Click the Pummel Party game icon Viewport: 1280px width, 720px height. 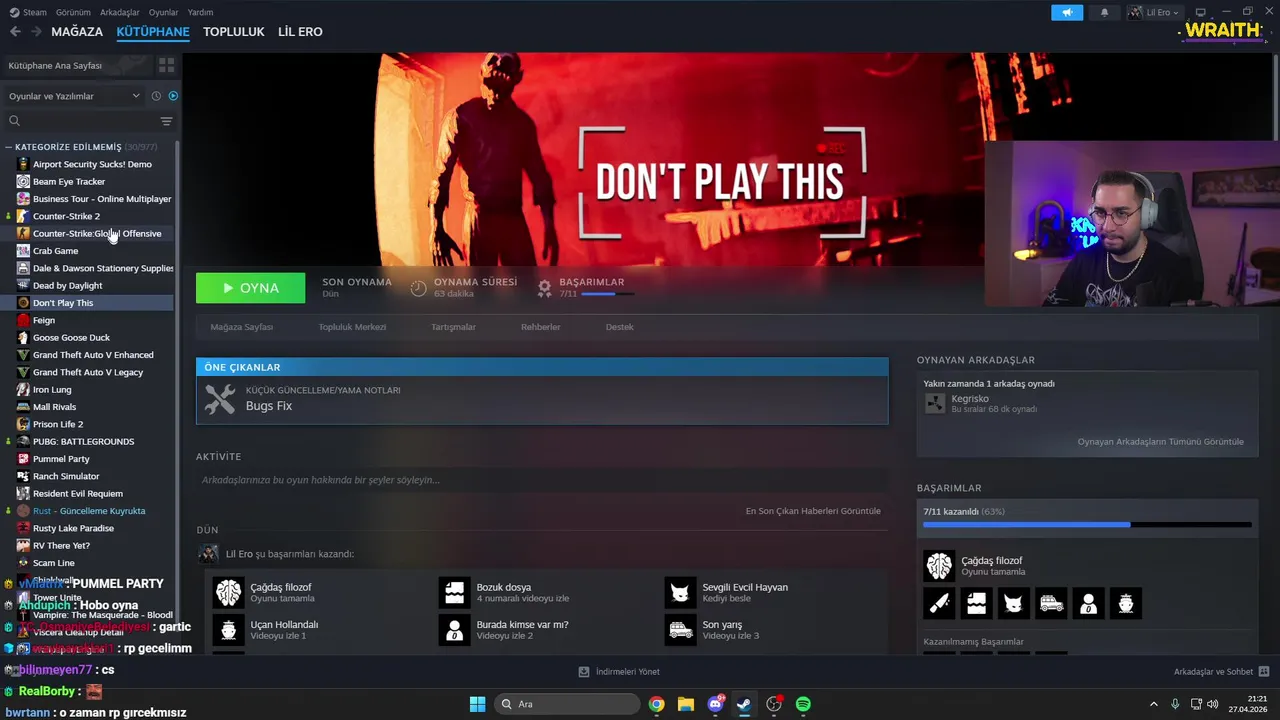23,459
